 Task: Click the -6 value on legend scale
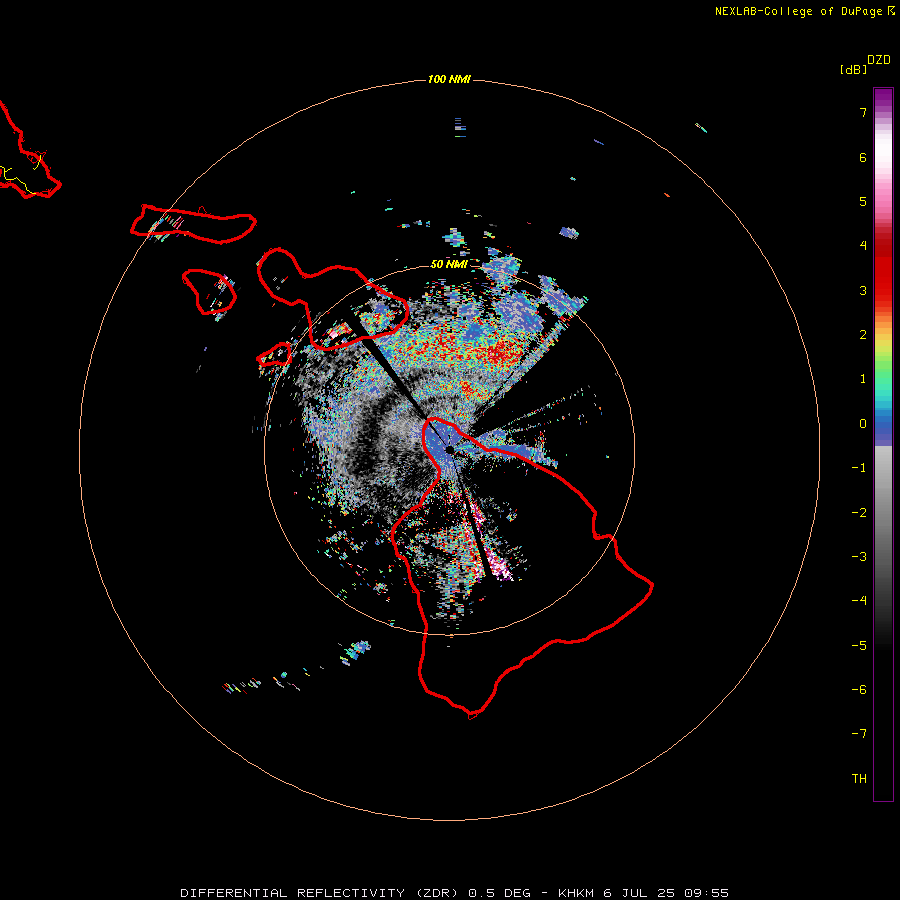[x=859, y=690]
